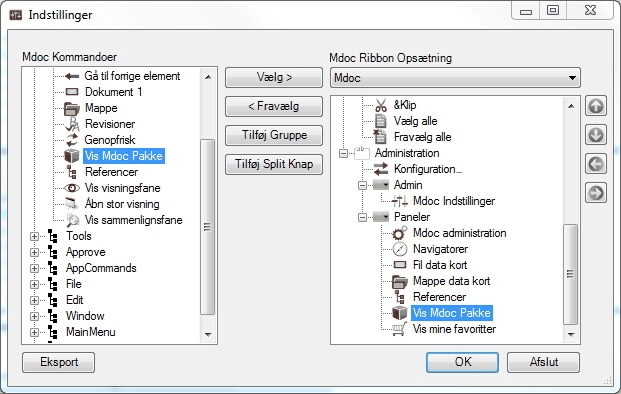The width and height of the screenshot is (621, 394).
Task: Move selected item down with down-arrow button
Action: coord(596,135)
